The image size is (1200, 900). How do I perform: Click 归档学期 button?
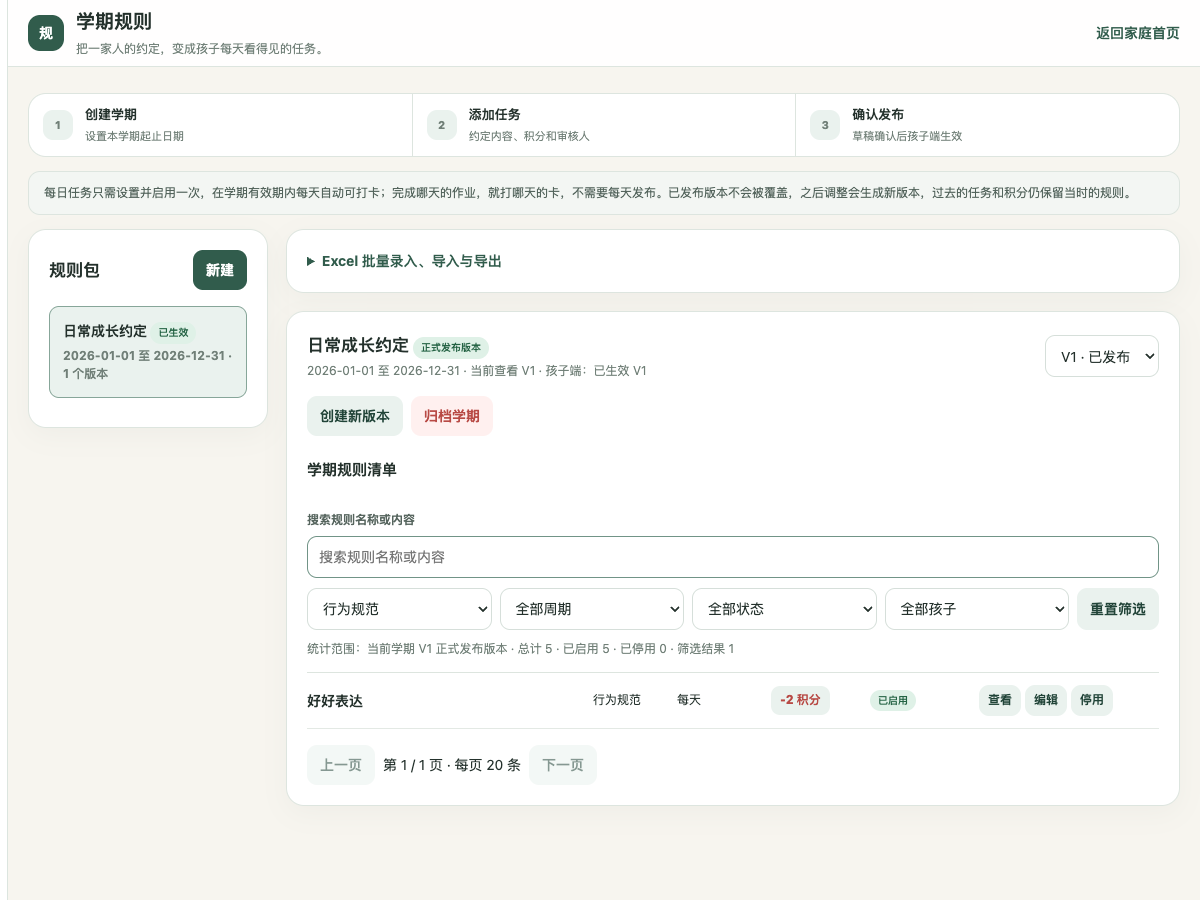[x=452, y=416]
